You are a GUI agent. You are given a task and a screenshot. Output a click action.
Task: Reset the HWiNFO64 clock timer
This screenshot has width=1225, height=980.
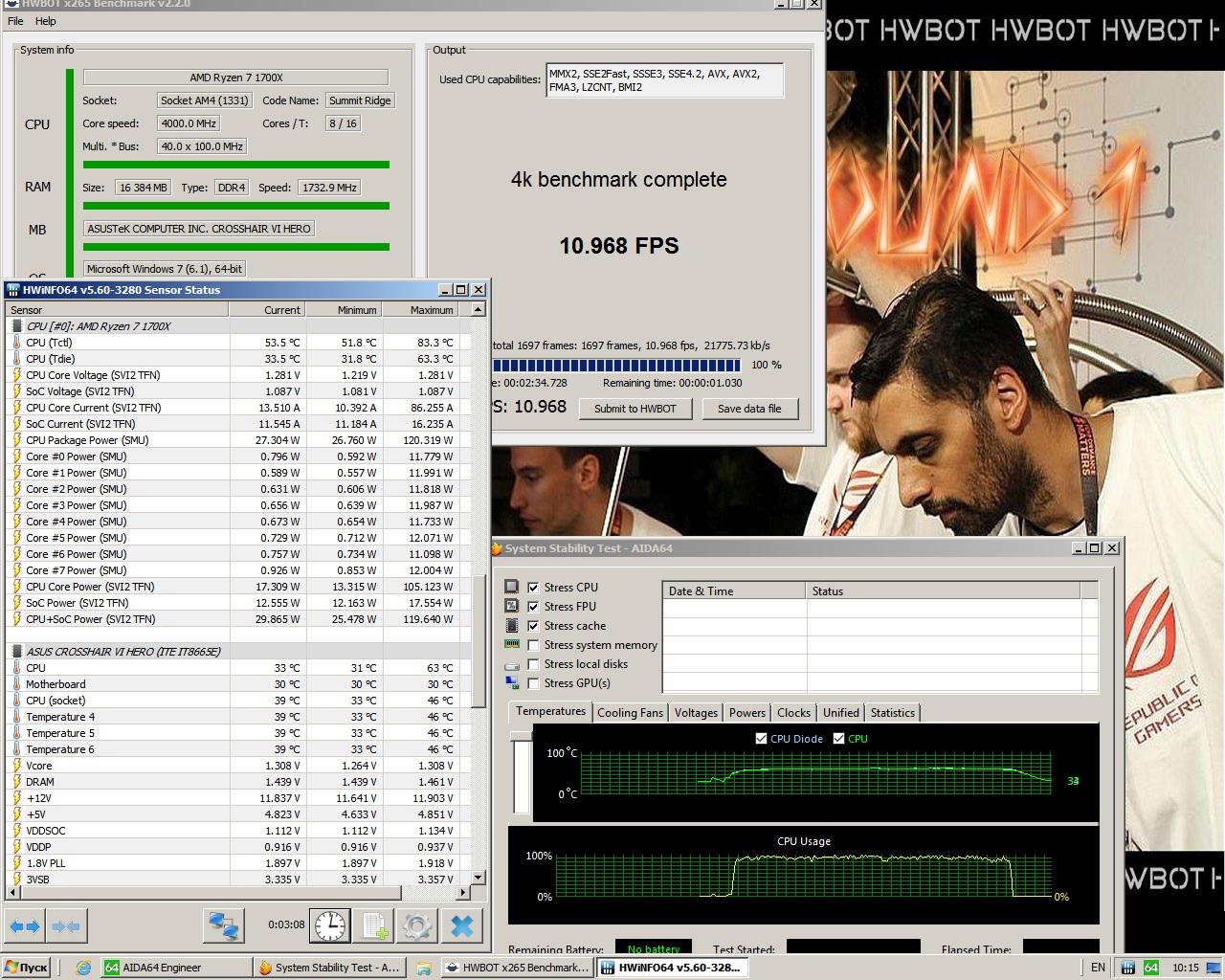[x=330, y=926]
